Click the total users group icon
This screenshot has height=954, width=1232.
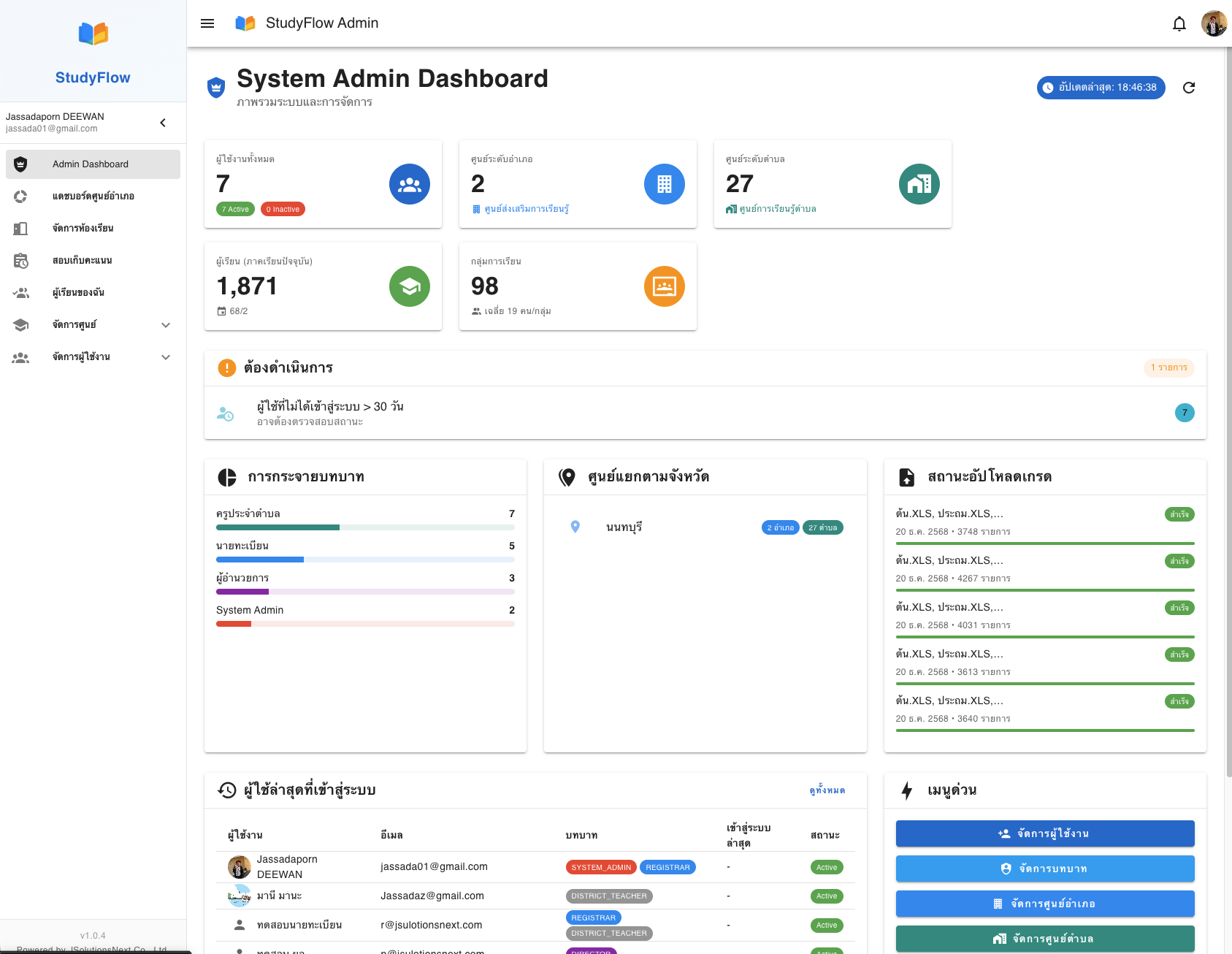[x=409, y=184]
